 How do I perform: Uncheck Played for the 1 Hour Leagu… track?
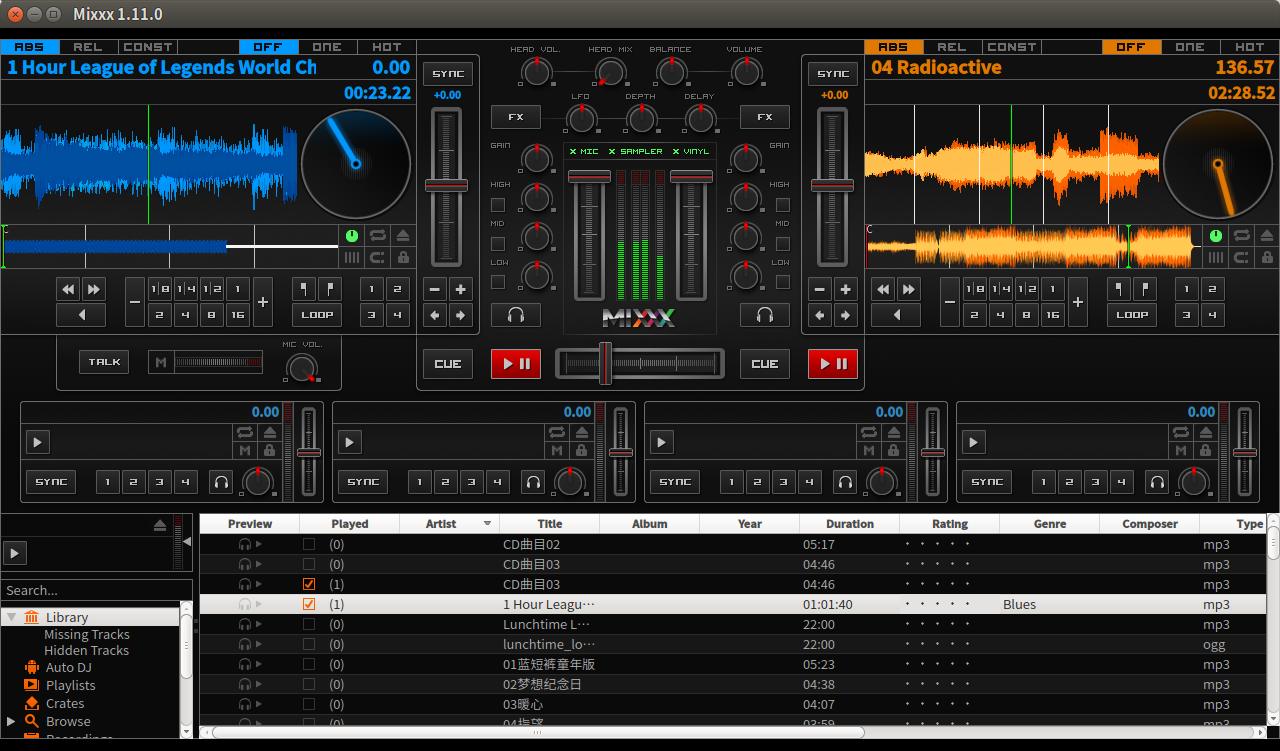(x=309, y=604)
